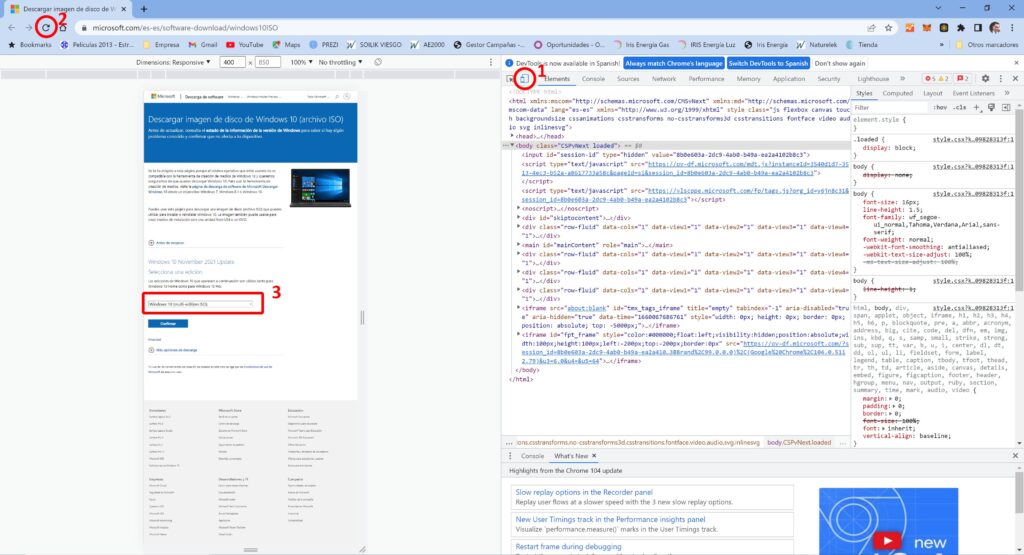Open the YouTube bookmark
Screen dimensions: 1024x555
[x=244, y=45]
